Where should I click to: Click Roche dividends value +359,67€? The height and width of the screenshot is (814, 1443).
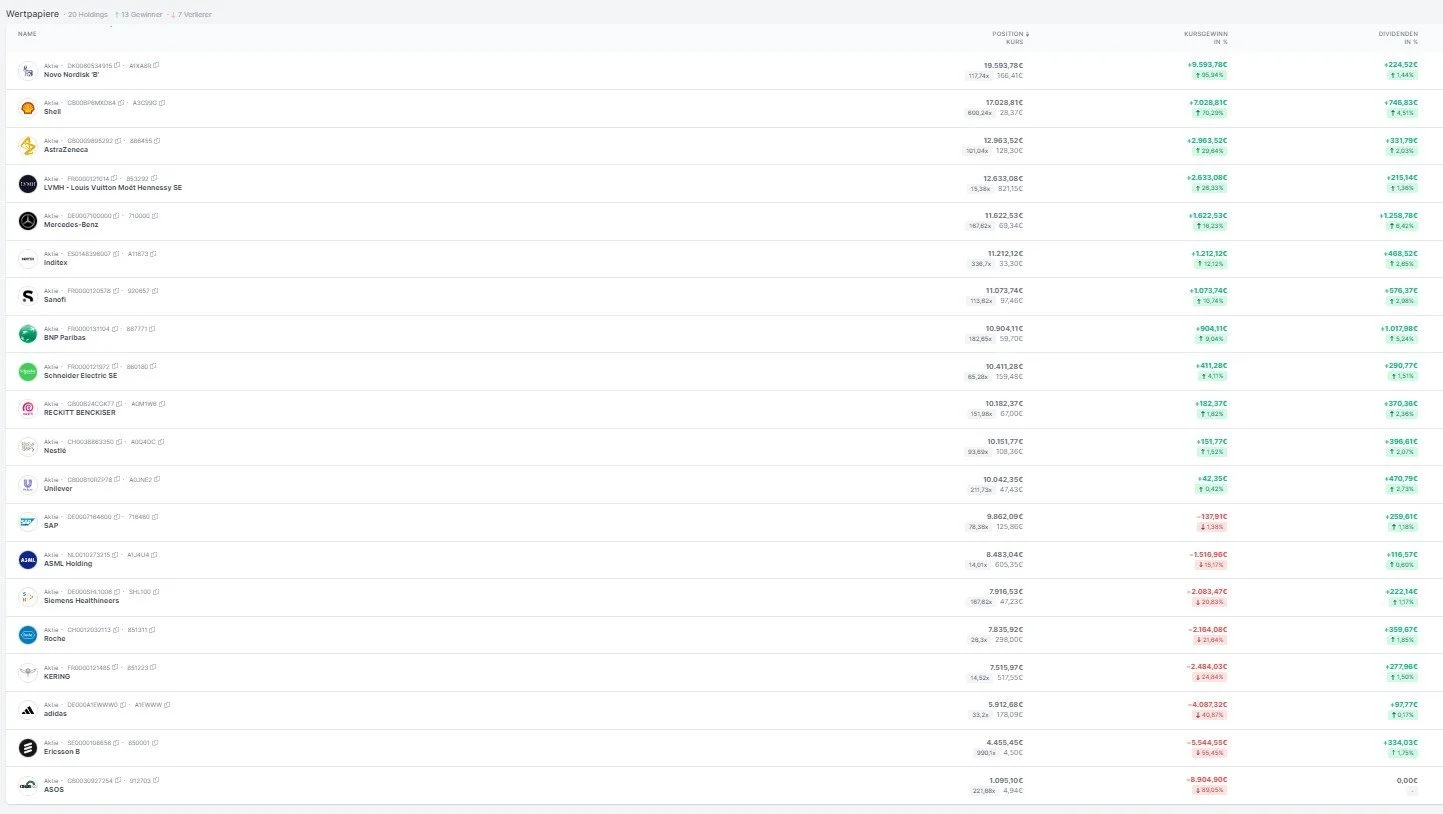tap(1400, 629)
